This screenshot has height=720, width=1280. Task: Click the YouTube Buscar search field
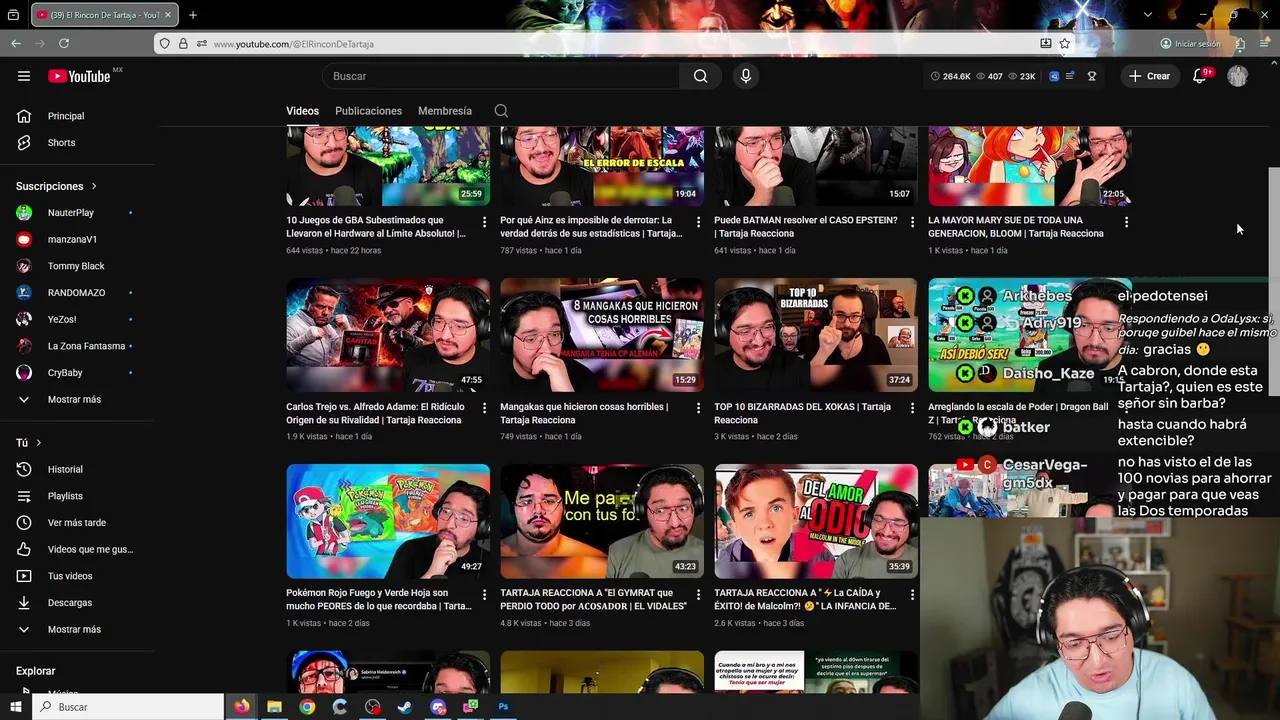point(501,76)
